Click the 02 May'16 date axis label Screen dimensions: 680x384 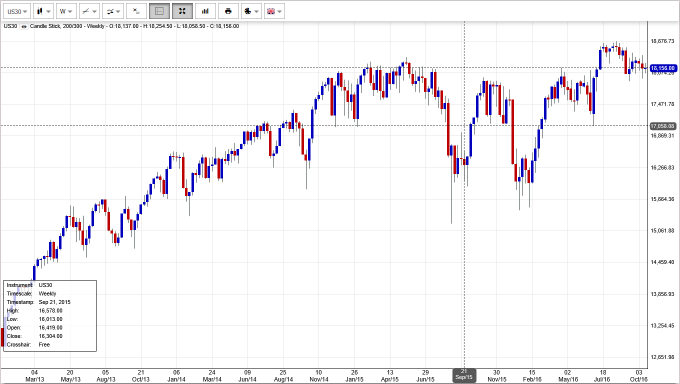click(x=568, y=376)
